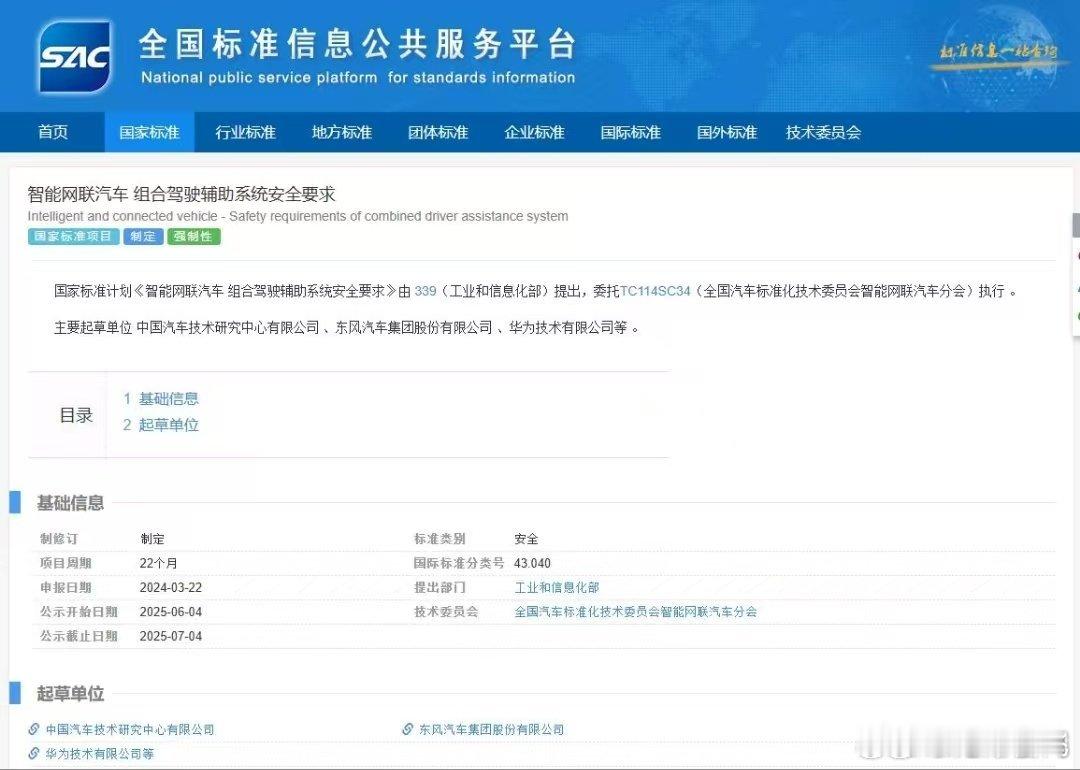Select the 标准类别 value 安全
This screenshot has height=770, width=1080.
click(526, 539)
